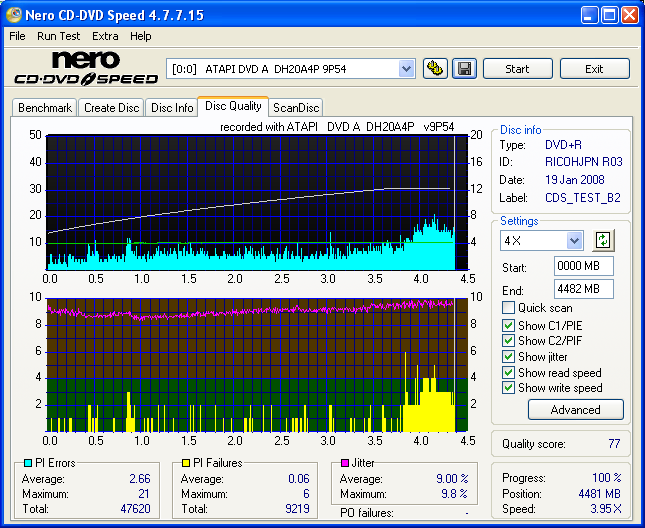Toggle the Quick scan checkbox

[508, 308]
